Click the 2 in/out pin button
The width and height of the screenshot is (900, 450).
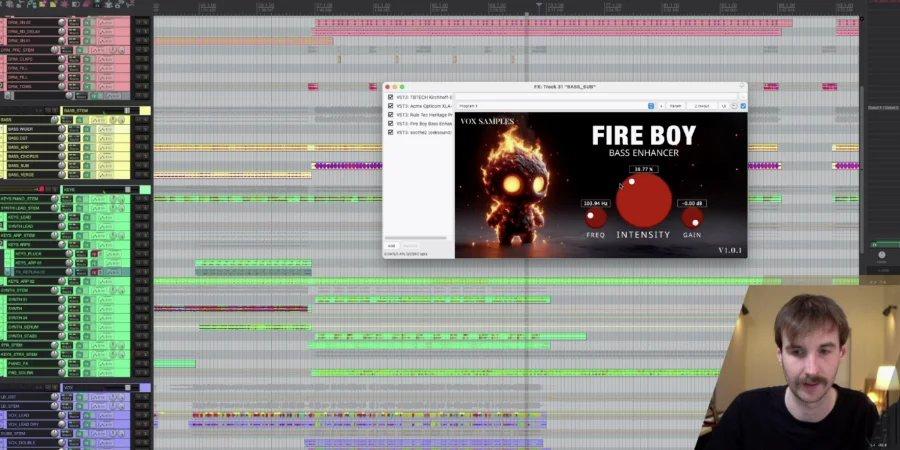coord(703,106)
